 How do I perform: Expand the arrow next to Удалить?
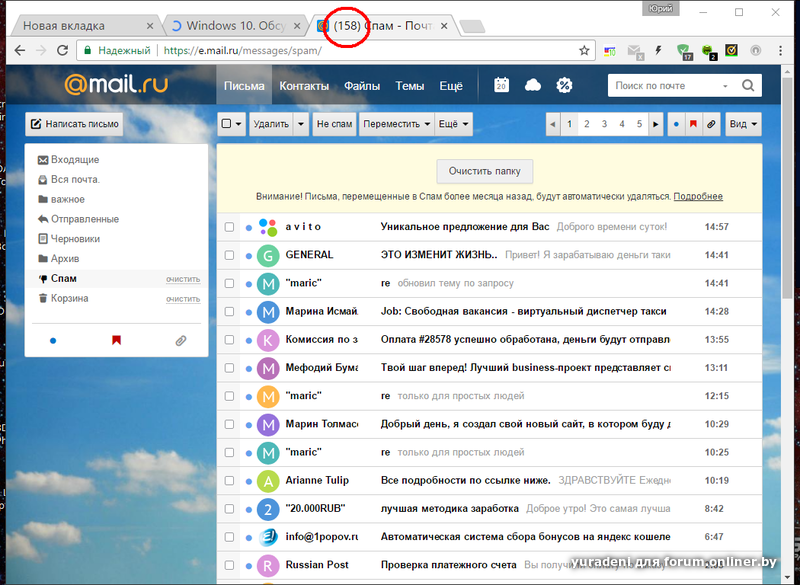click(x=301, y=124)
